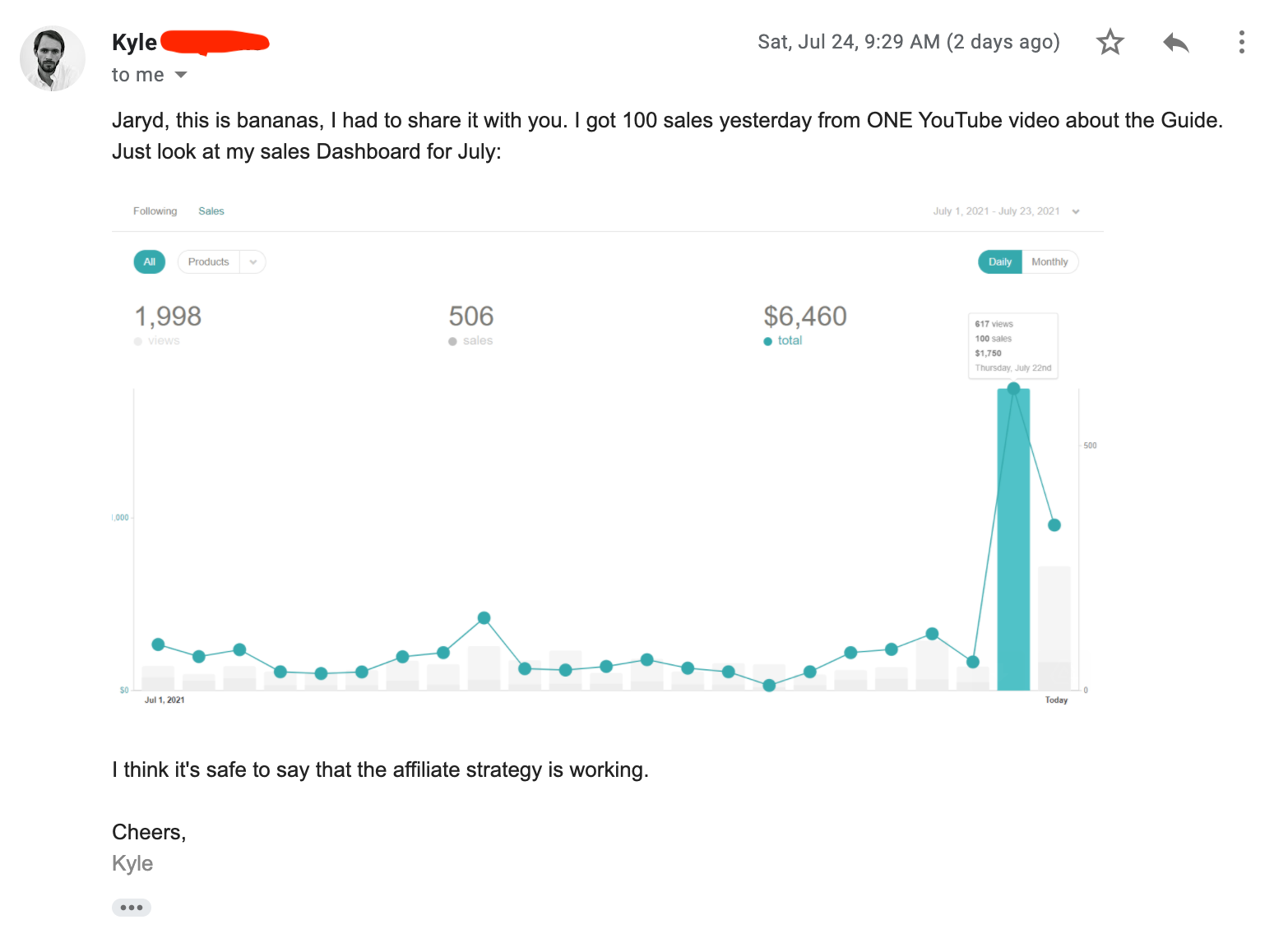
Task: Click the last data point for Today
Action: [1054, 525]
